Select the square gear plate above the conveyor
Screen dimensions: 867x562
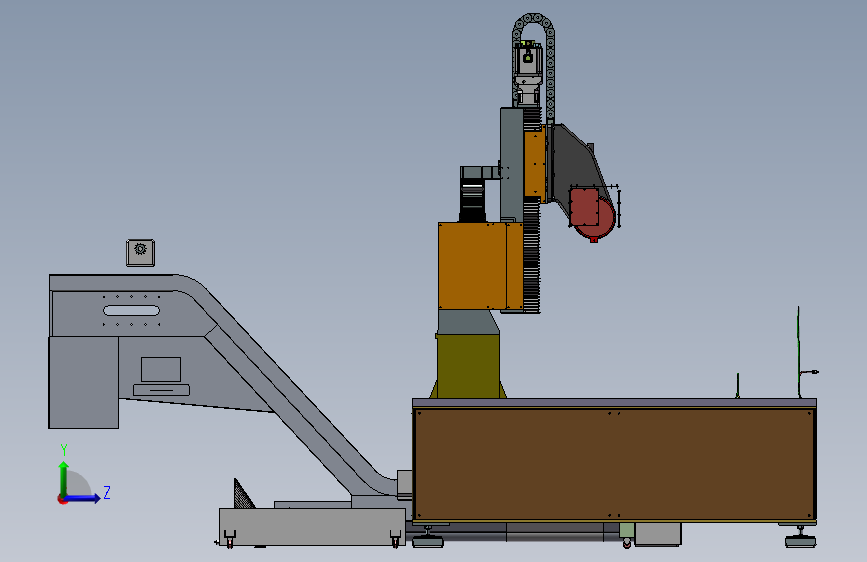[x=140, y=253]
